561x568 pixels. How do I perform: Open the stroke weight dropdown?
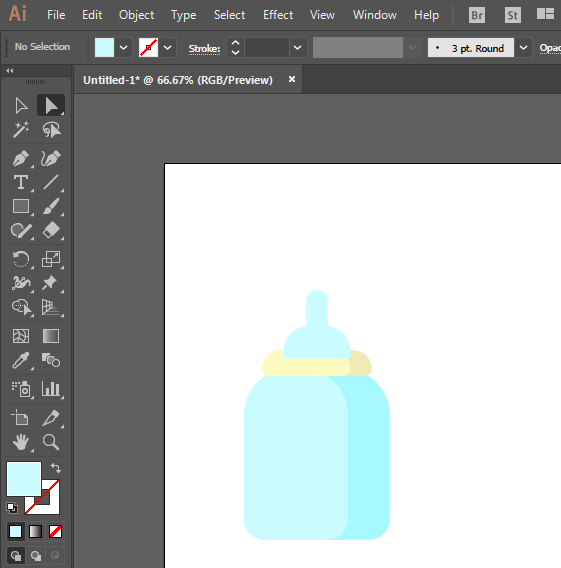297,47
